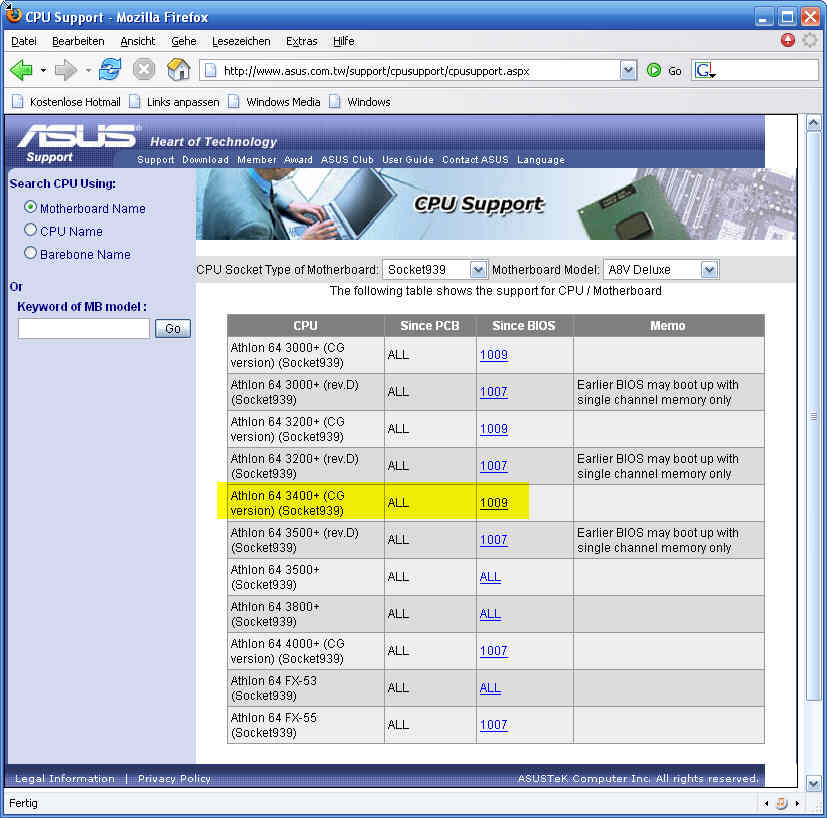Open the home page house icon
Image resolution: width=827 pixels, height=818 pixels.
[x=179, y=70]
